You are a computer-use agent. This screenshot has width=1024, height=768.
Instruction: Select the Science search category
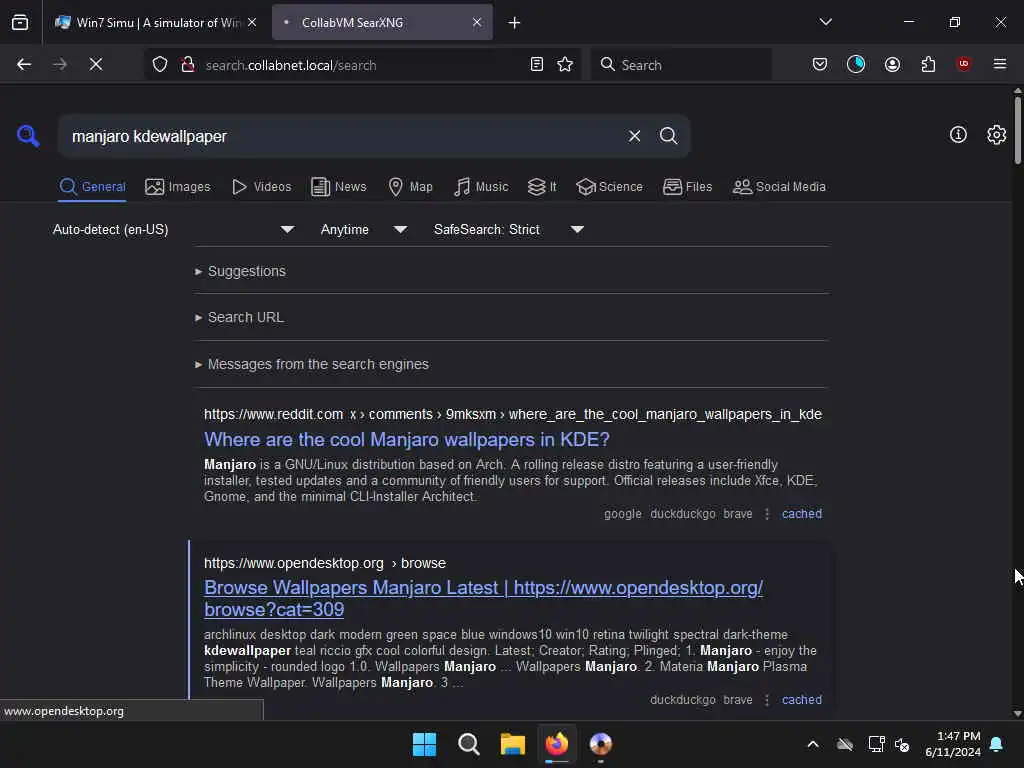click(x=609, y=187)
